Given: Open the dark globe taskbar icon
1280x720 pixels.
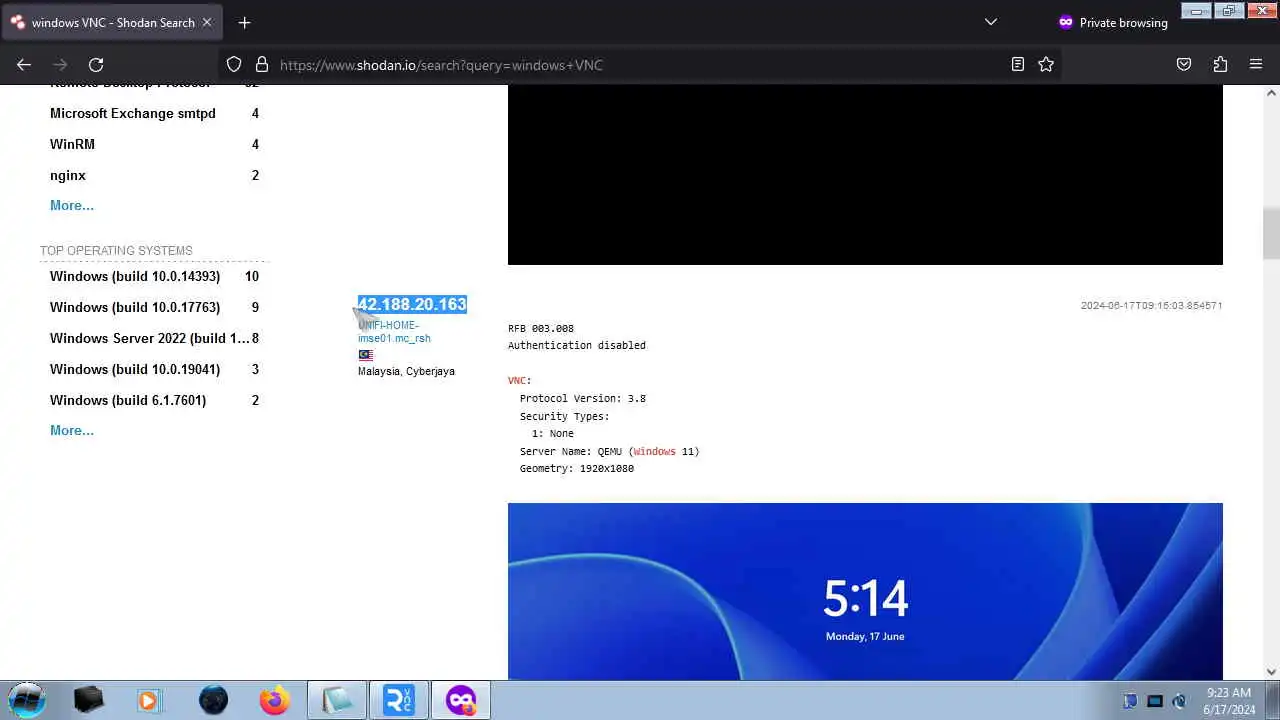Looking at the screenshot, I should (x=213, y=700).
